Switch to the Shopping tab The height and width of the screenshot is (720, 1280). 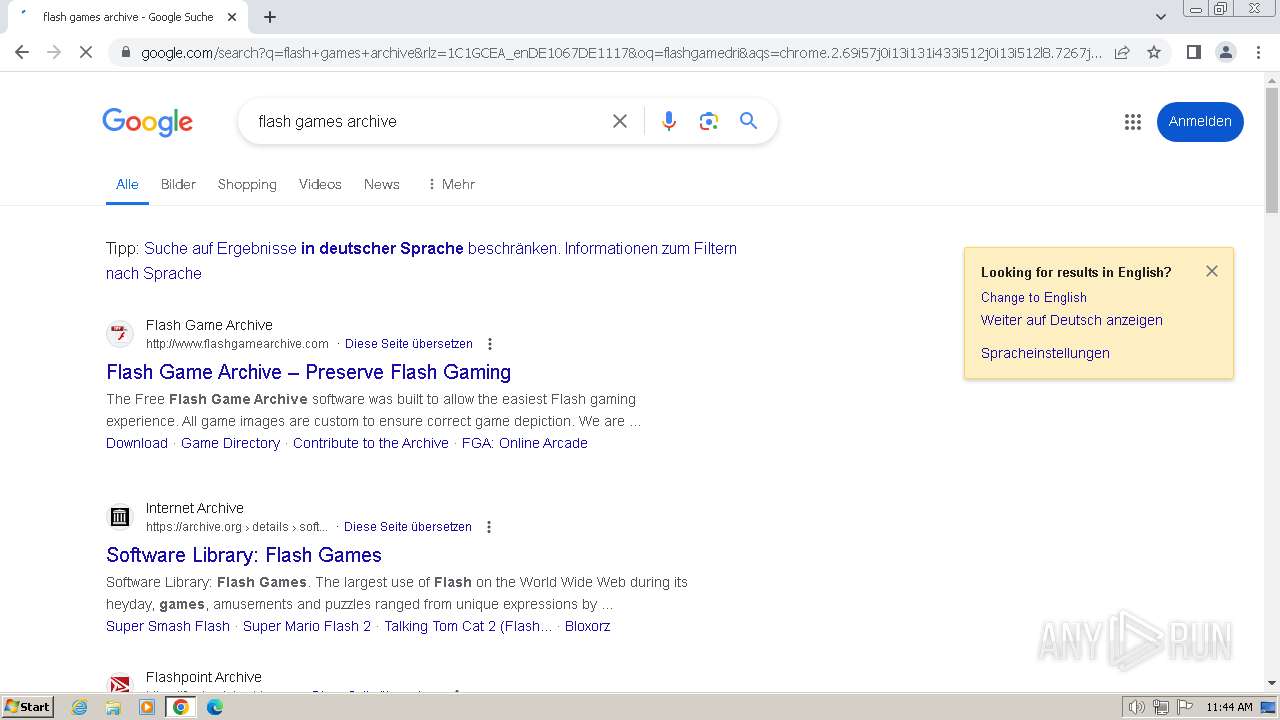[247, 184]
